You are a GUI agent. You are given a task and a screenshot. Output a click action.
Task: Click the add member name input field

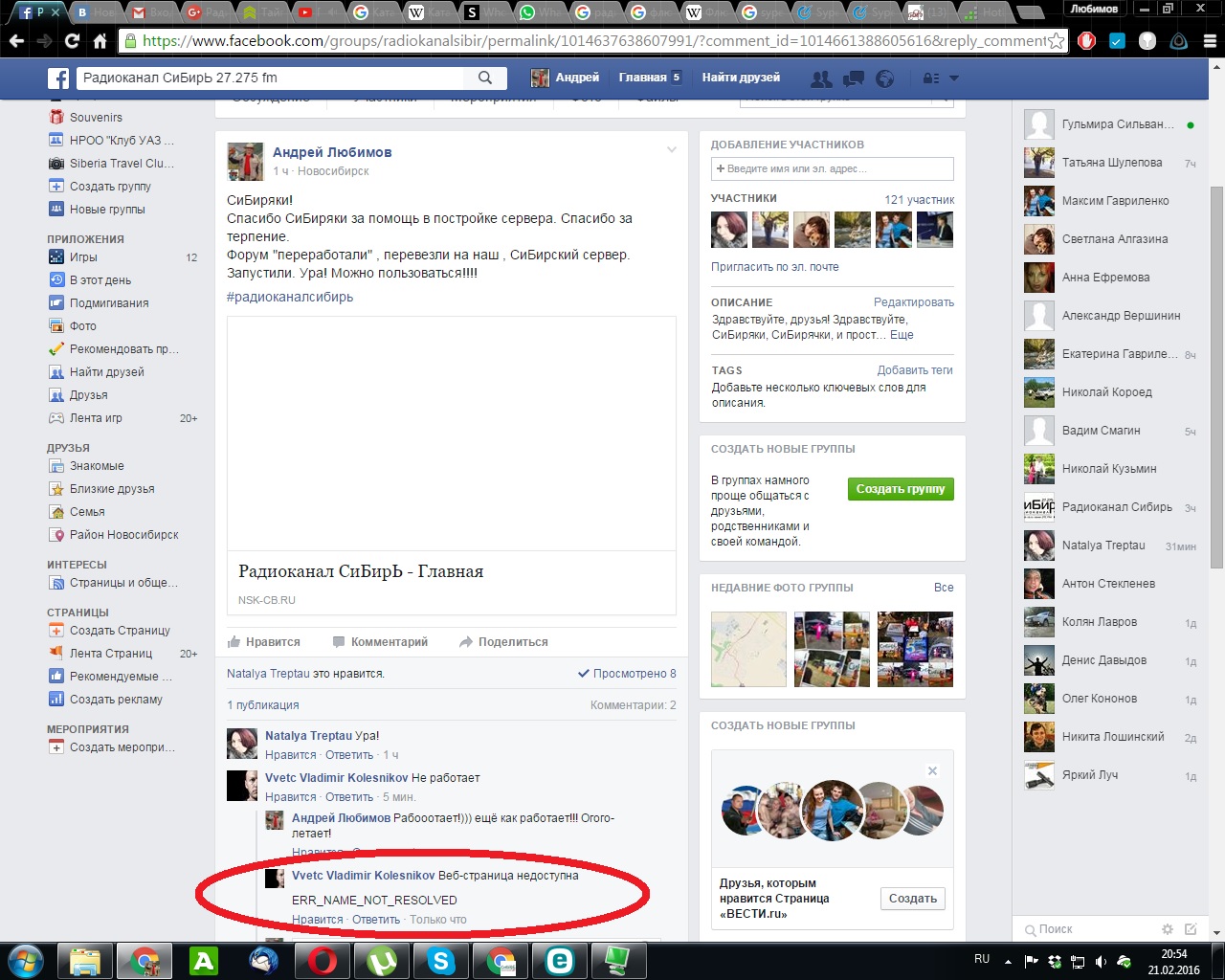pyautogui.click(x=832, y=168)
